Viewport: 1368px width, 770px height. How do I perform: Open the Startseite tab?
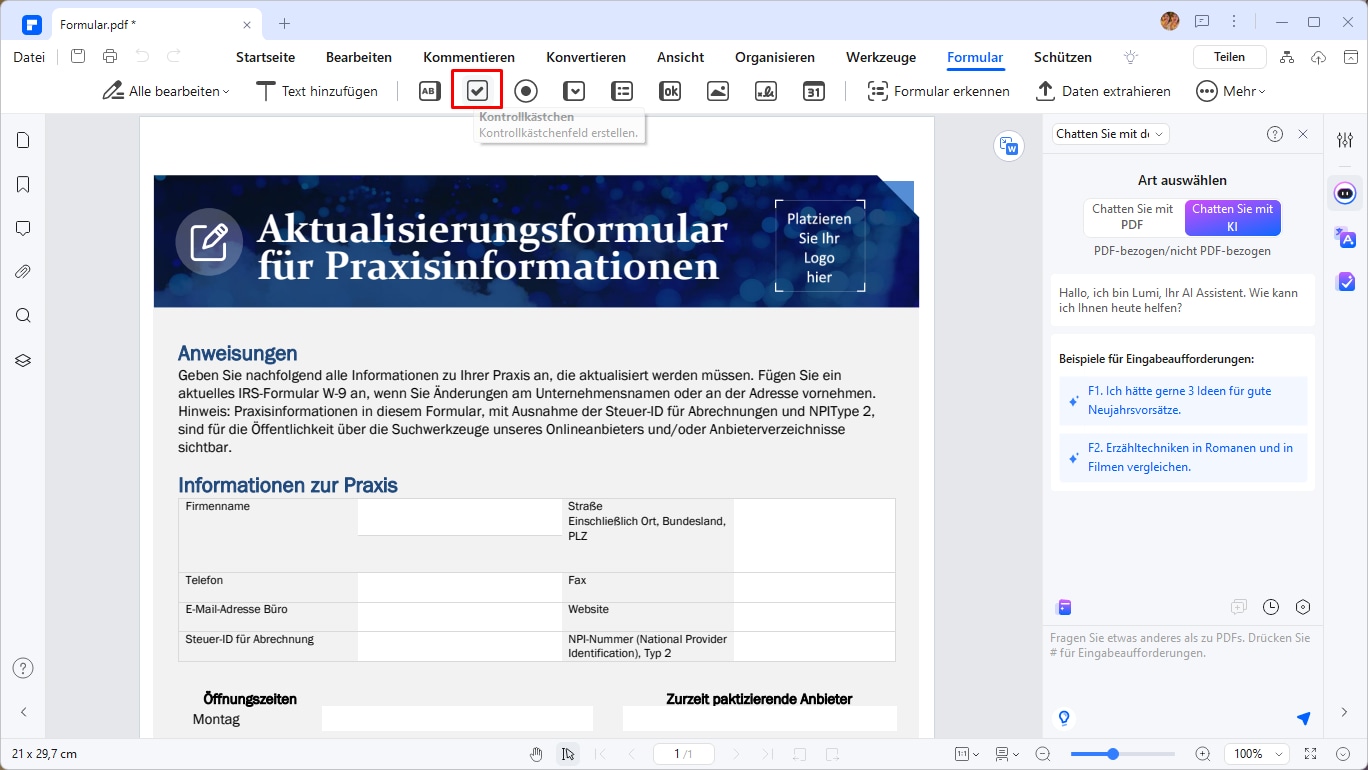(x=265, y=57)
